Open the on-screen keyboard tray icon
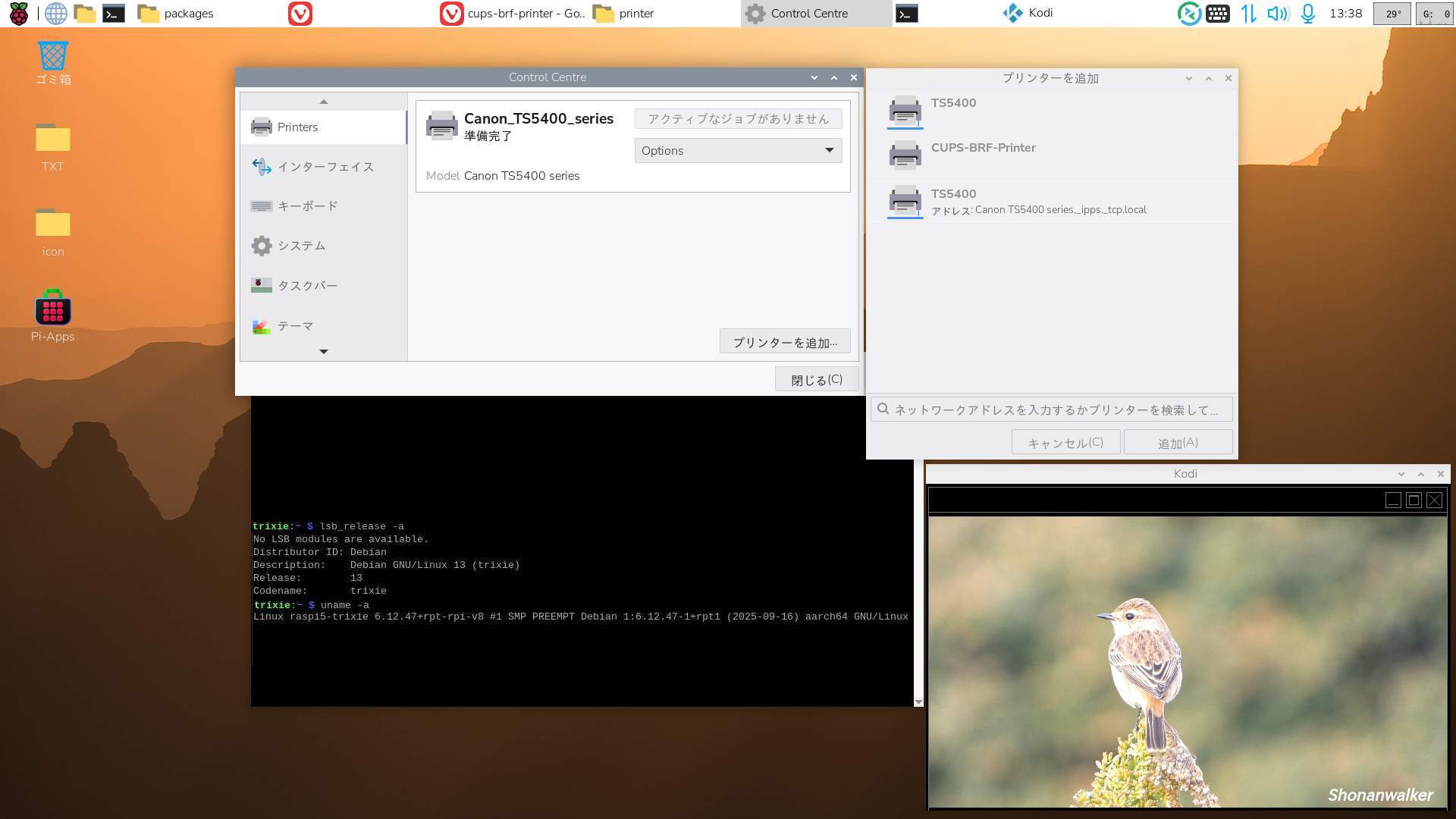The height and width of the screenshot is (819, 1456). (x=1218, y=14)
